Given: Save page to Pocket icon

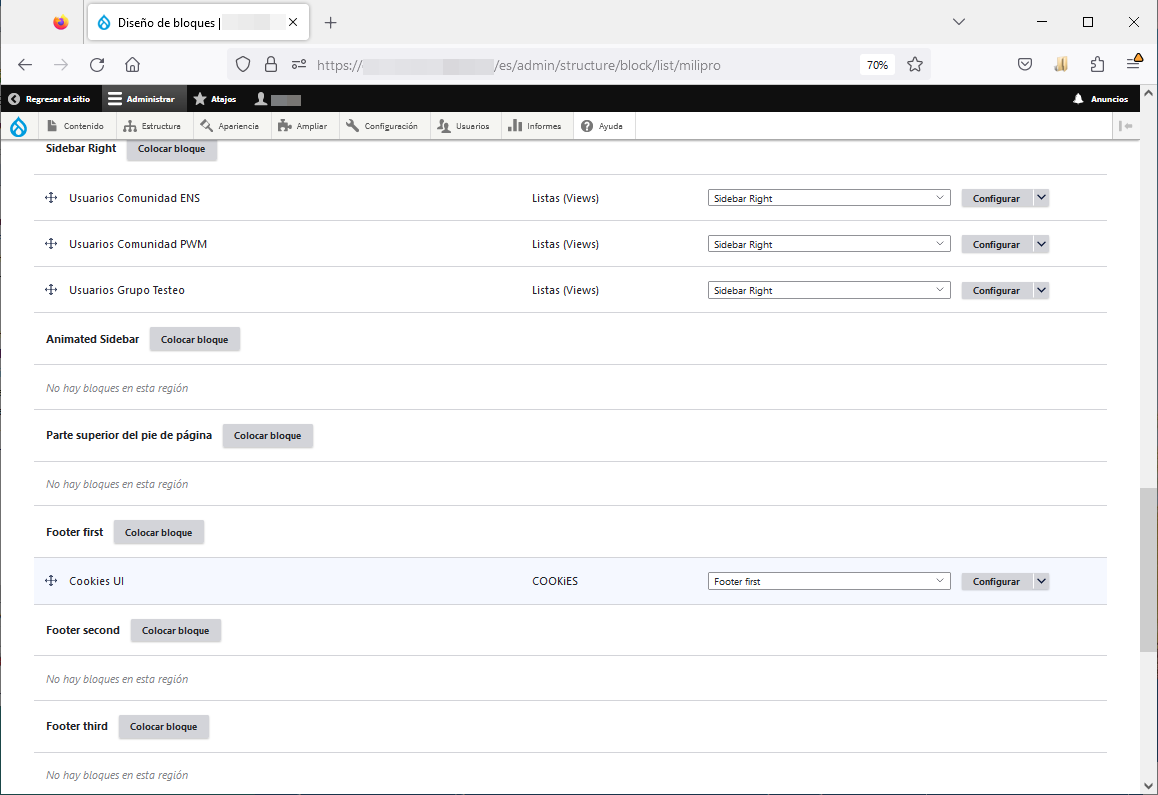Looking at the screenshot, I should (x=1025, y=65).
